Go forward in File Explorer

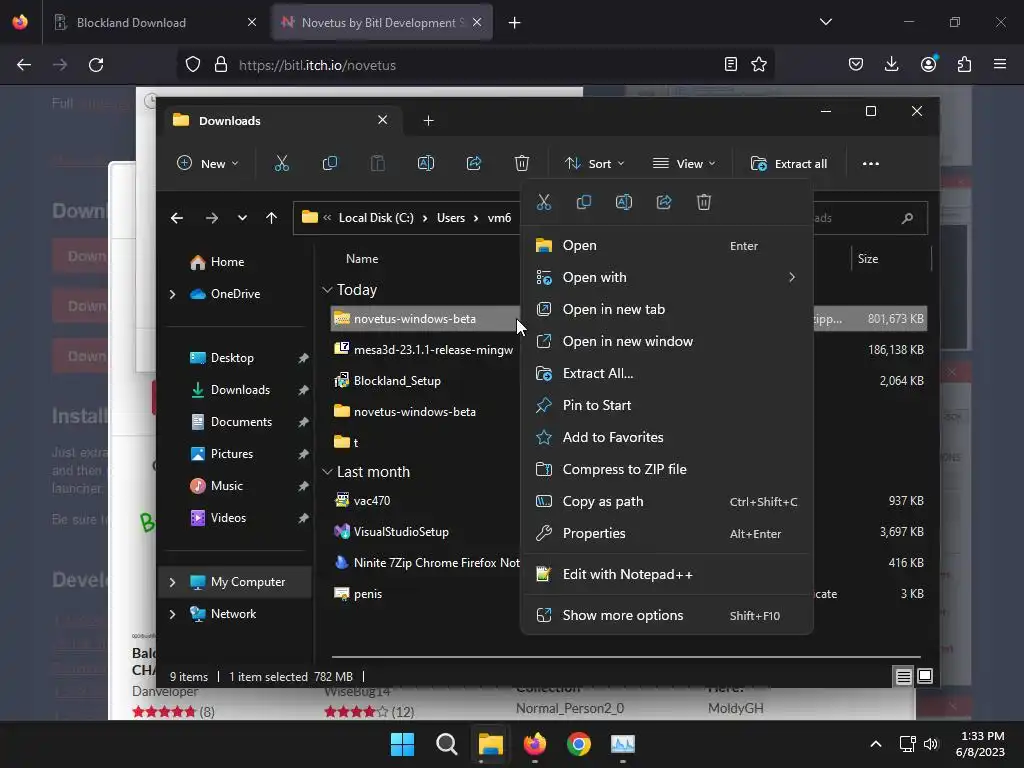coord(212,218)
